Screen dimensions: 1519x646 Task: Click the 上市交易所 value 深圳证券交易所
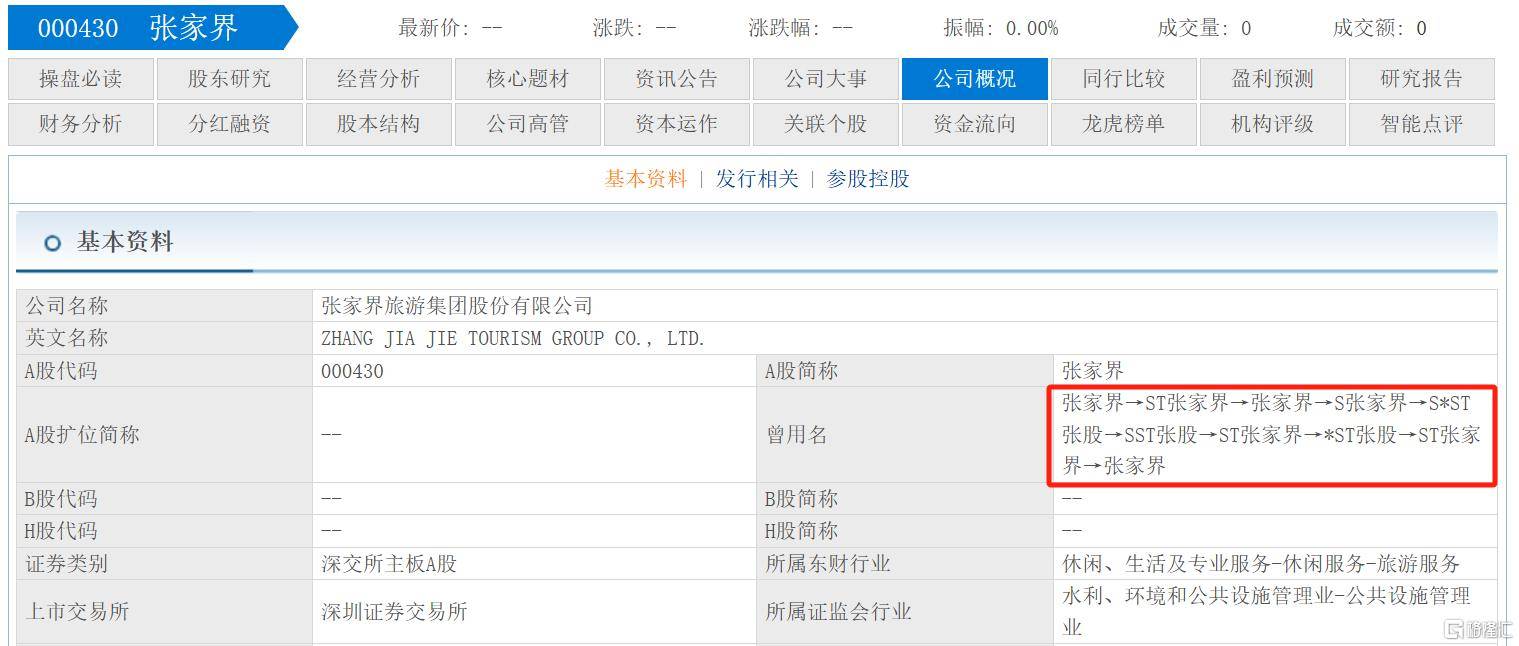pos(394,612)
